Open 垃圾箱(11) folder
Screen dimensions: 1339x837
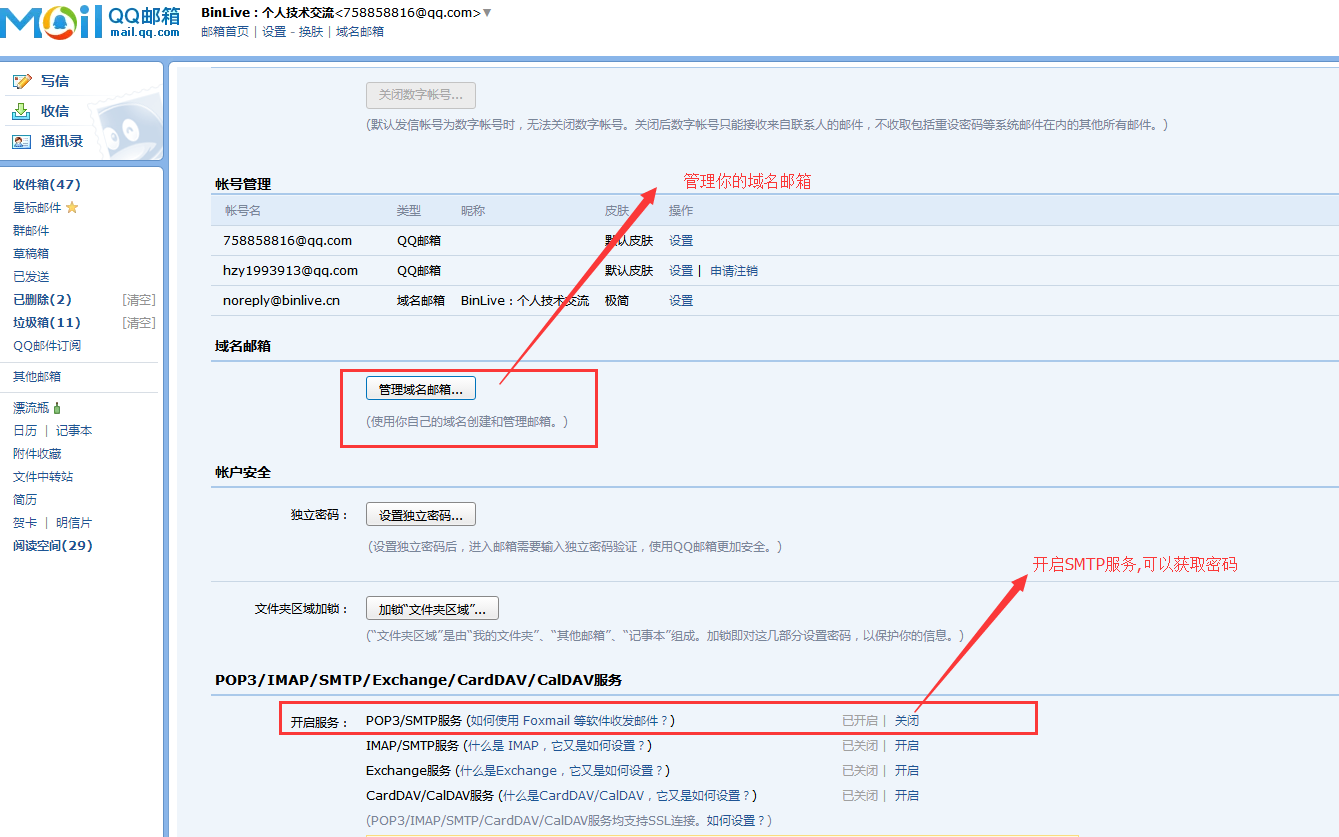pos(46,323)
